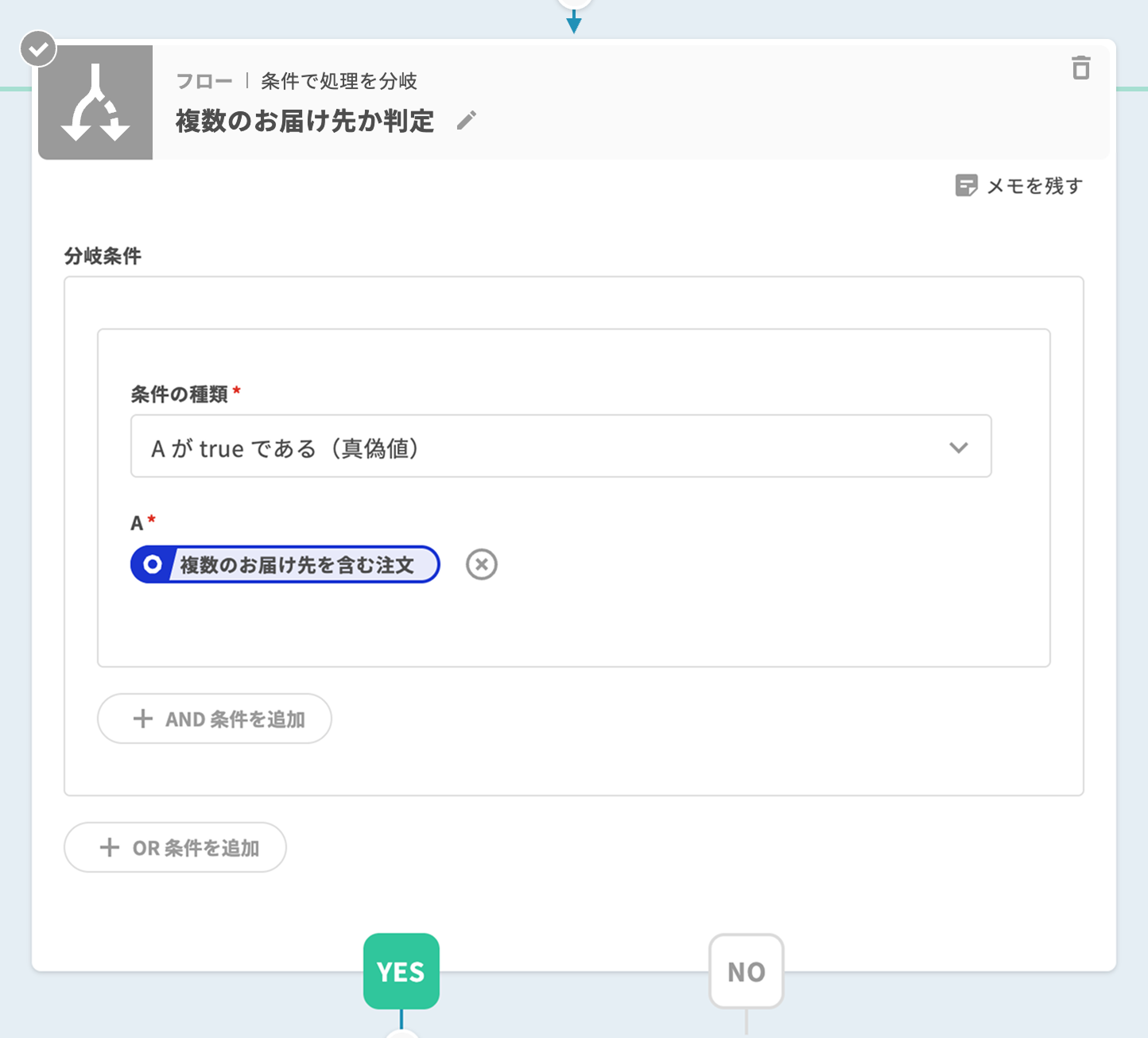Screen dimensions: 1148x1038
Task: Click the OR 条件を追加 button text
Action: point(196,848)
